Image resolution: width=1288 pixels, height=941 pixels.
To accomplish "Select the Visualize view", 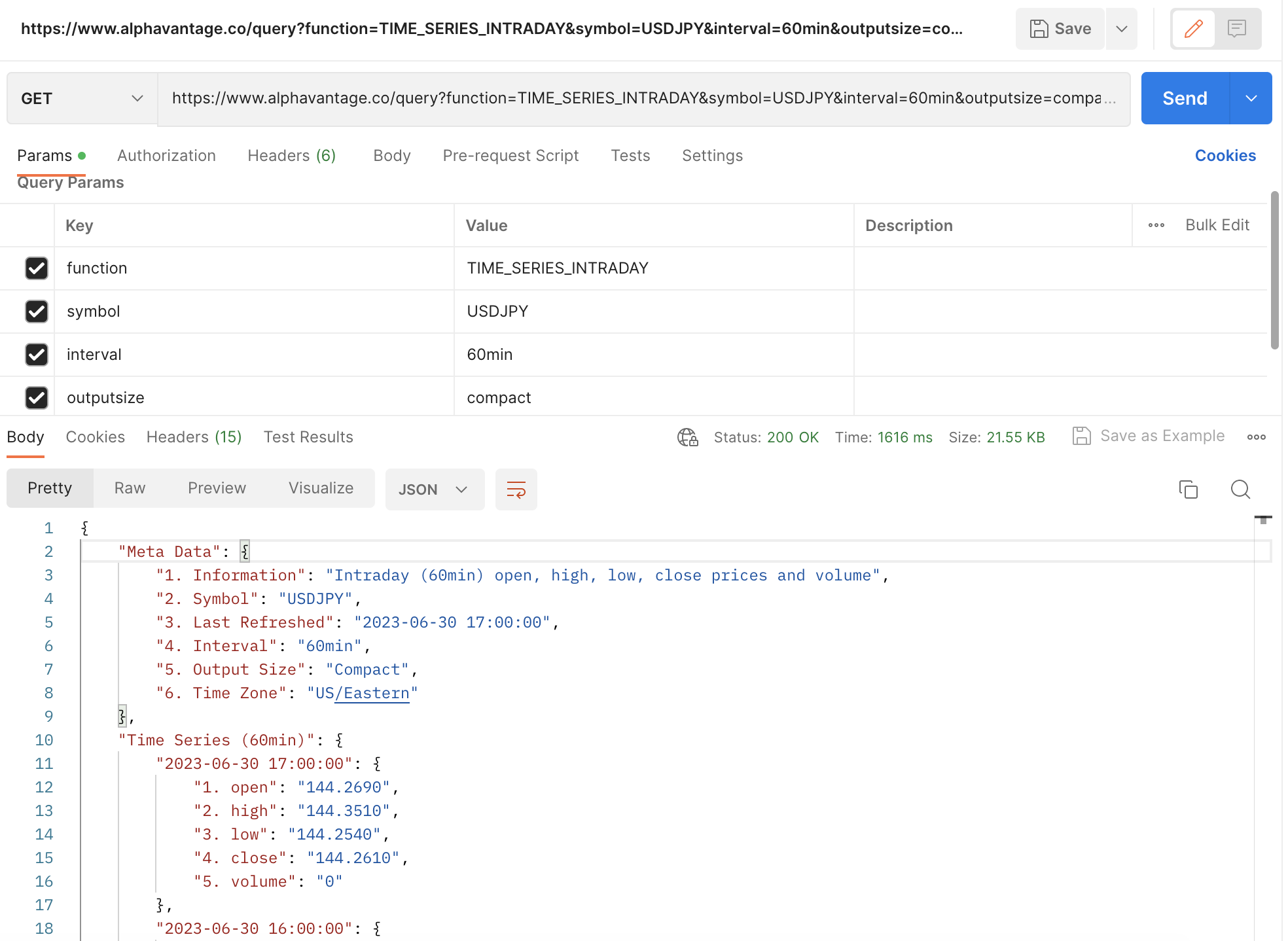I will pos(321,488).
